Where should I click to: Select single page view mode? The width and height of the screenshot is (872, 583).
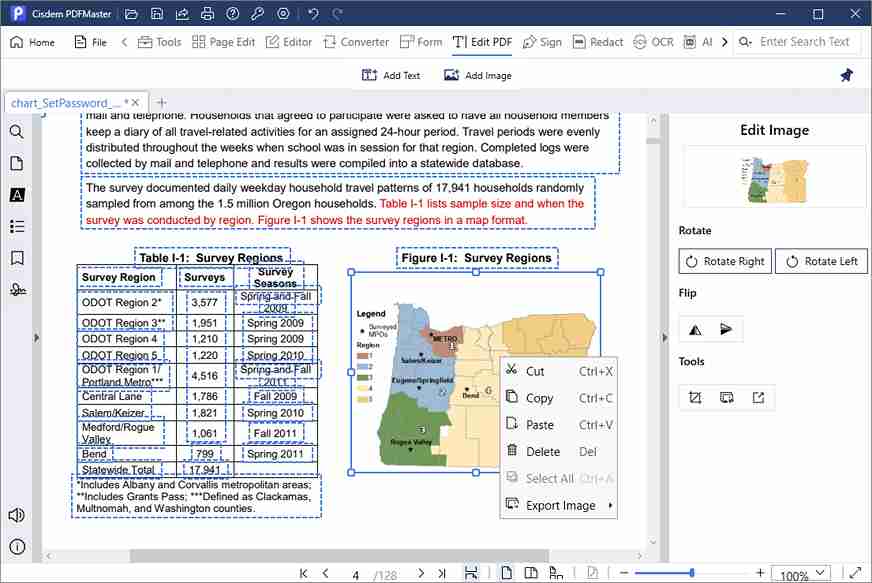click(506, 574)
